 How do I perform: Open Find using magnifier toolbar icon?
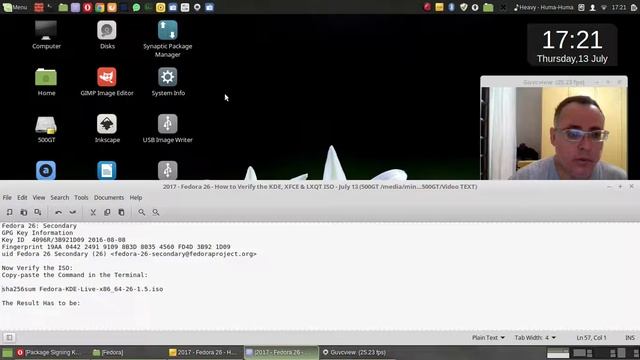click(x=142, y=212)
